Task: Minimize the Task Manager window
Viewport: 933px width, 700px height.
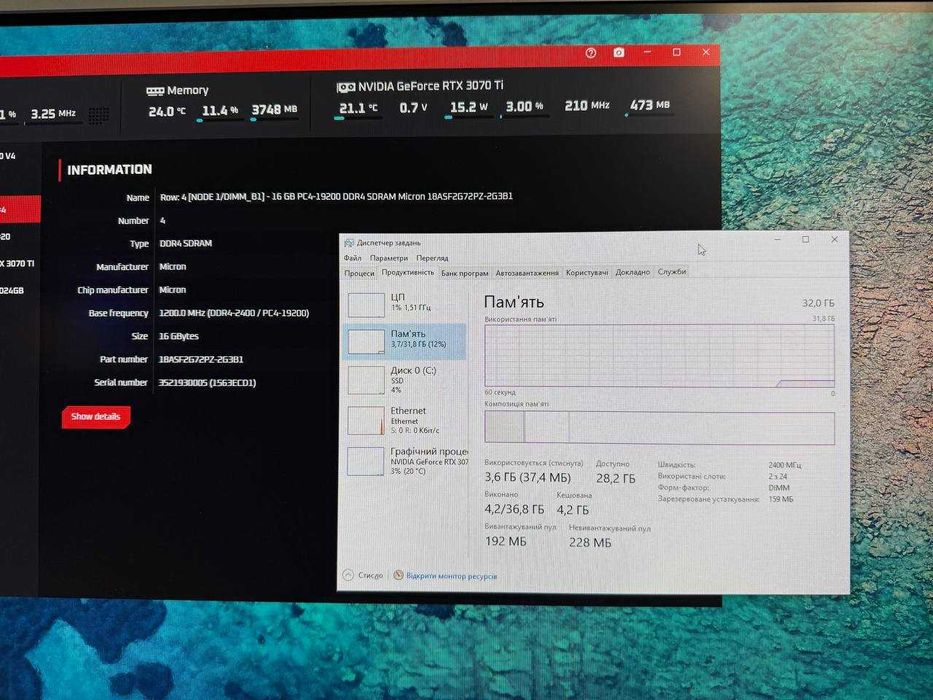Action: coord(777,239)
